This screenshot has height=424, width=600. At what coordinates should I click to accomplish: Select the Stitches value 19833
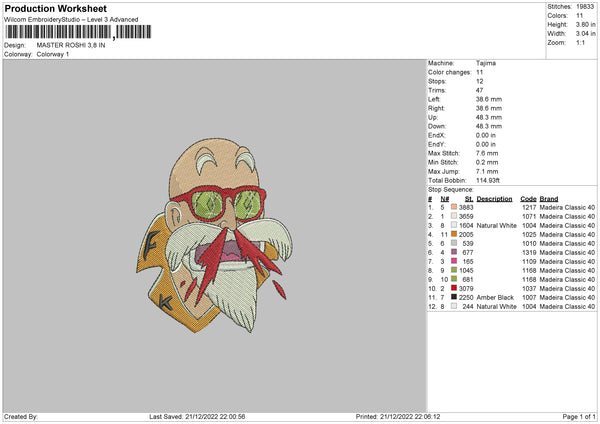(x=585, y=7)
